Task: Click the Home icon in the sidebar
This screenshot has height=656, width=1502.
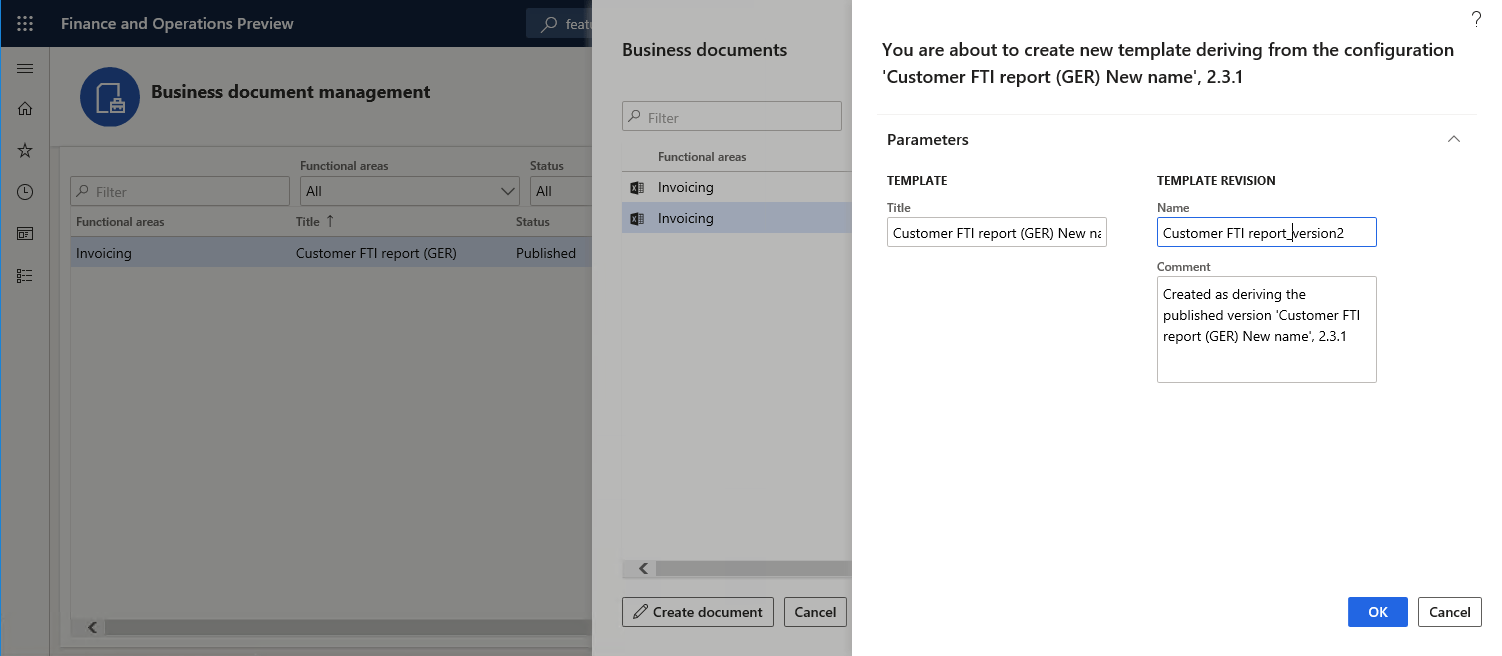Action: coord(24,109)
